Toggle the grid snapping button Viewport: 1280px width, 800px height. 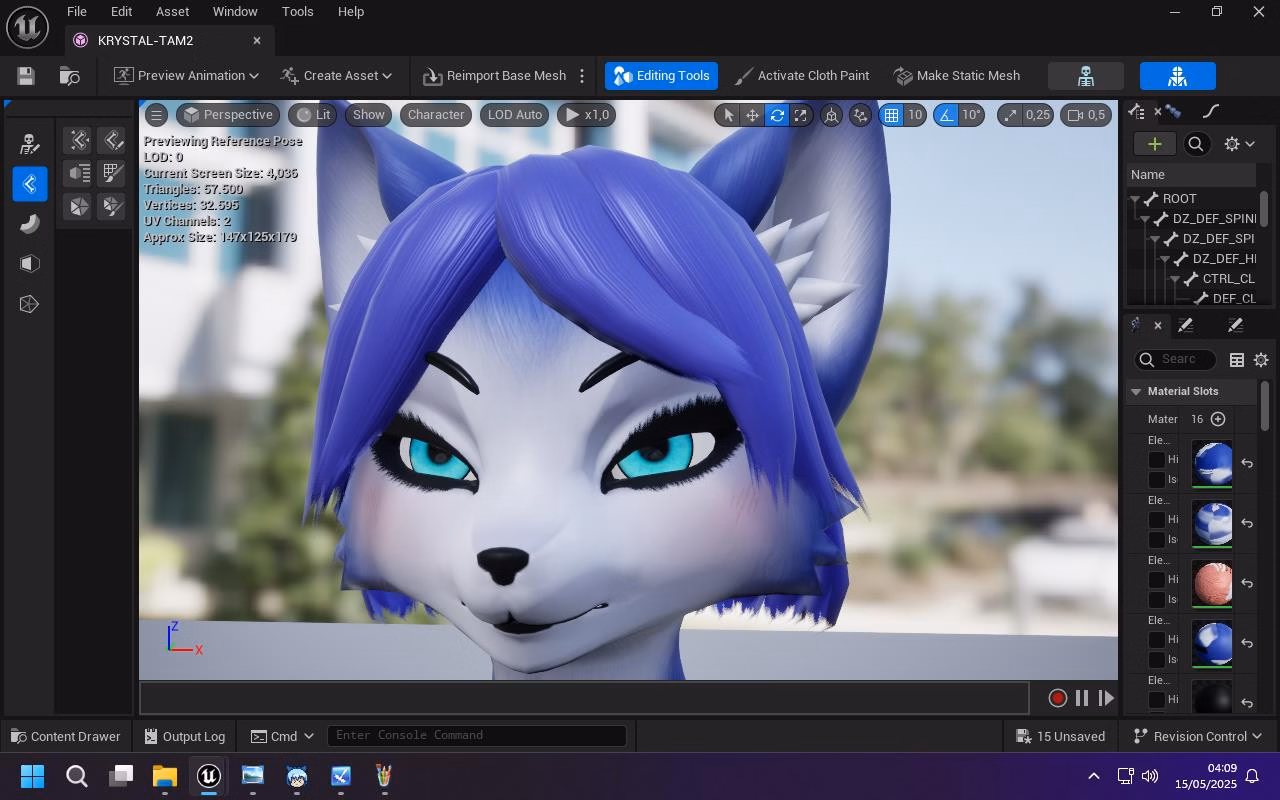click(890, 115)
